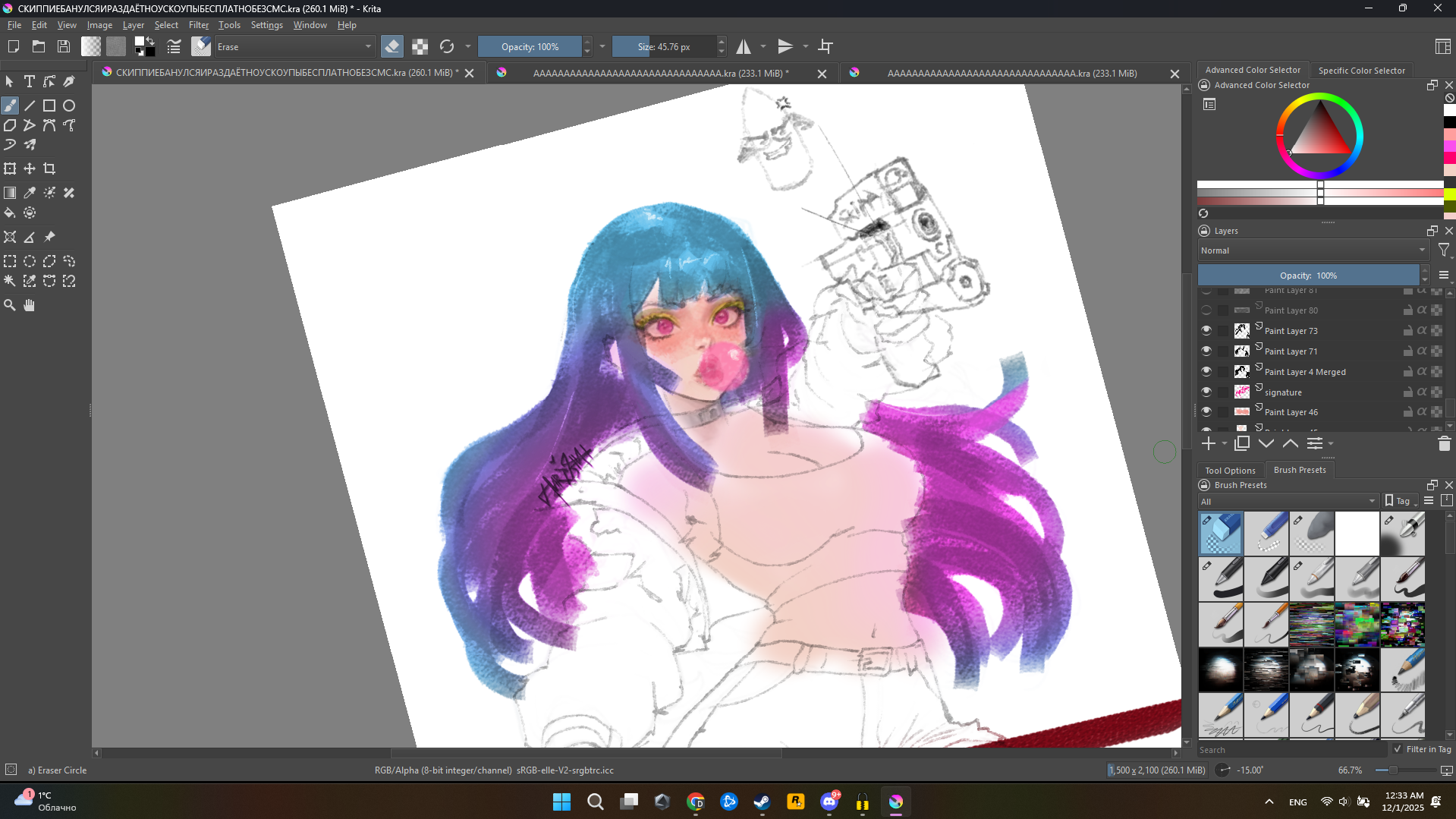Click the Save document icon

click(64, 46)
